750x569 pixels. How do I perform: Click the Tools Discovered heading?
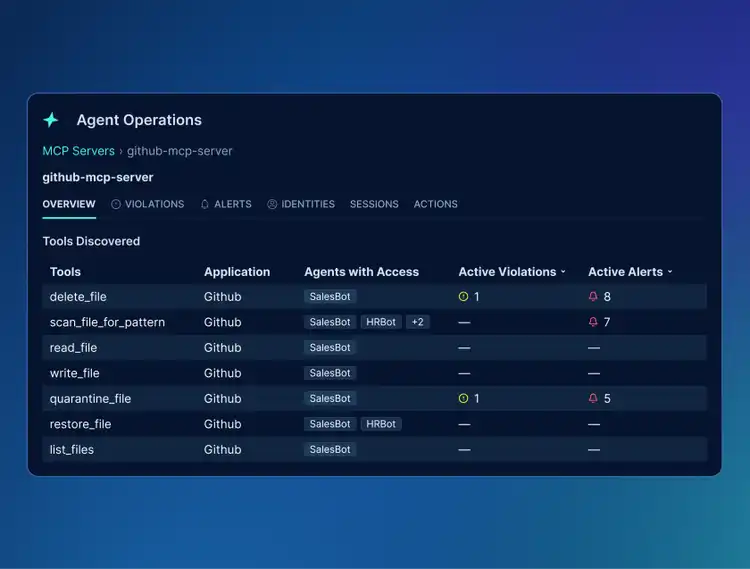coord(91,241)
